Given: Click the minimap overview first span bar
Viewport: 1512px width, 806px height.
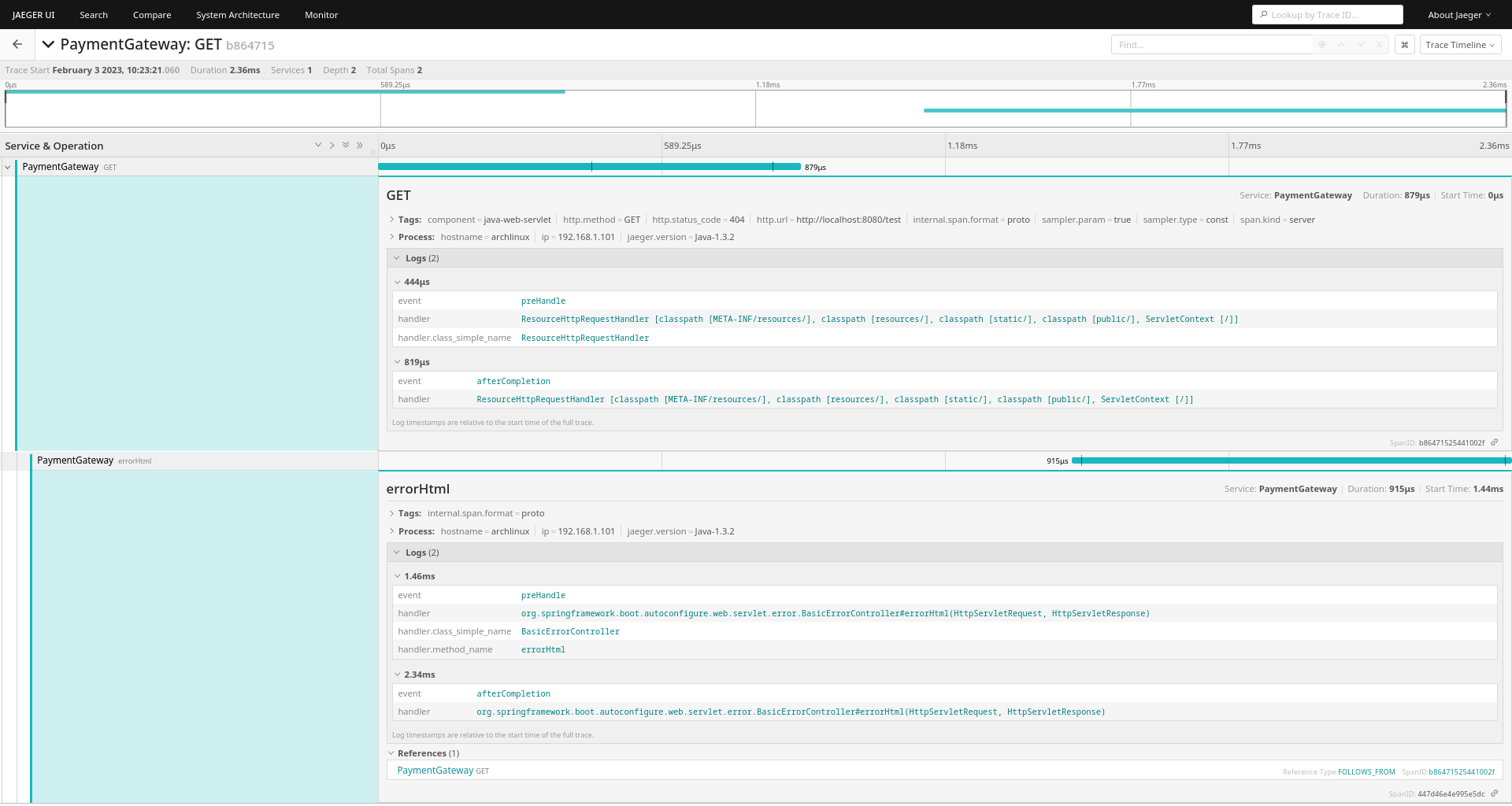Looking at the screenshot, I should (285, 92).
